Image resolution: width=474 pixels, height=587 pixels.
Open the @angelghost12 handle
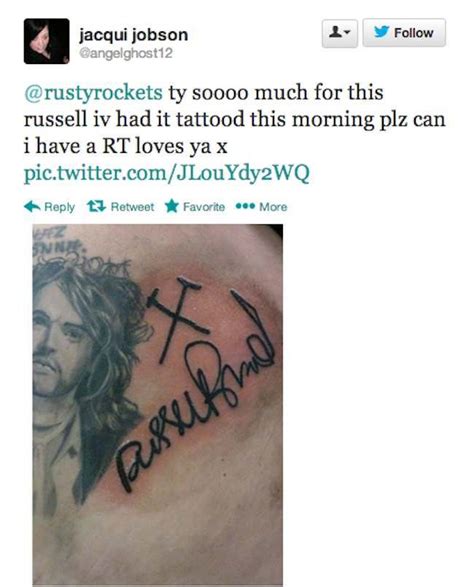point(125,54)
